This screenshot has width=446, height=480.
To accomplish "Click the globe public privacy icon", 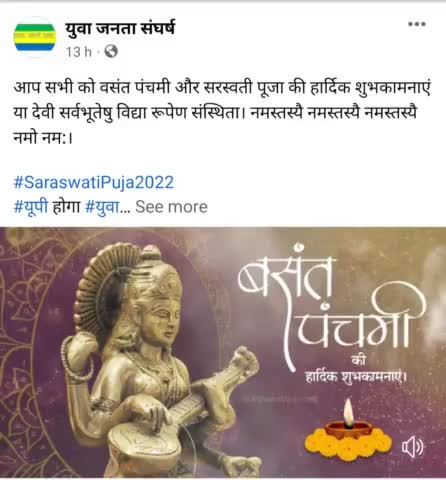I will pyautogui.click(x=111, y=52).
